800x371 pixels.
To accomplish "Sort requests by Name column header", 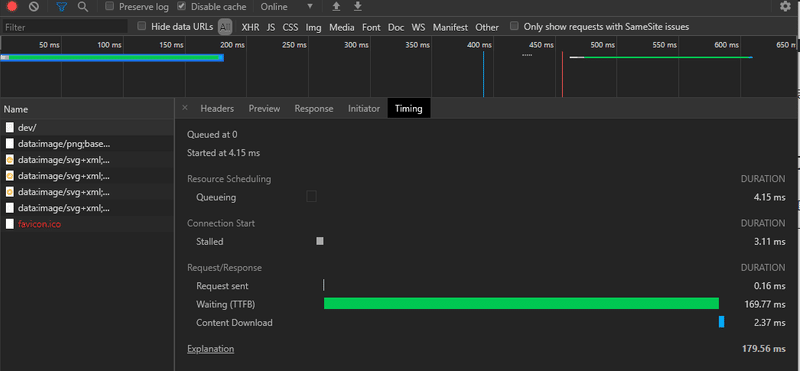I will [87, 109].
